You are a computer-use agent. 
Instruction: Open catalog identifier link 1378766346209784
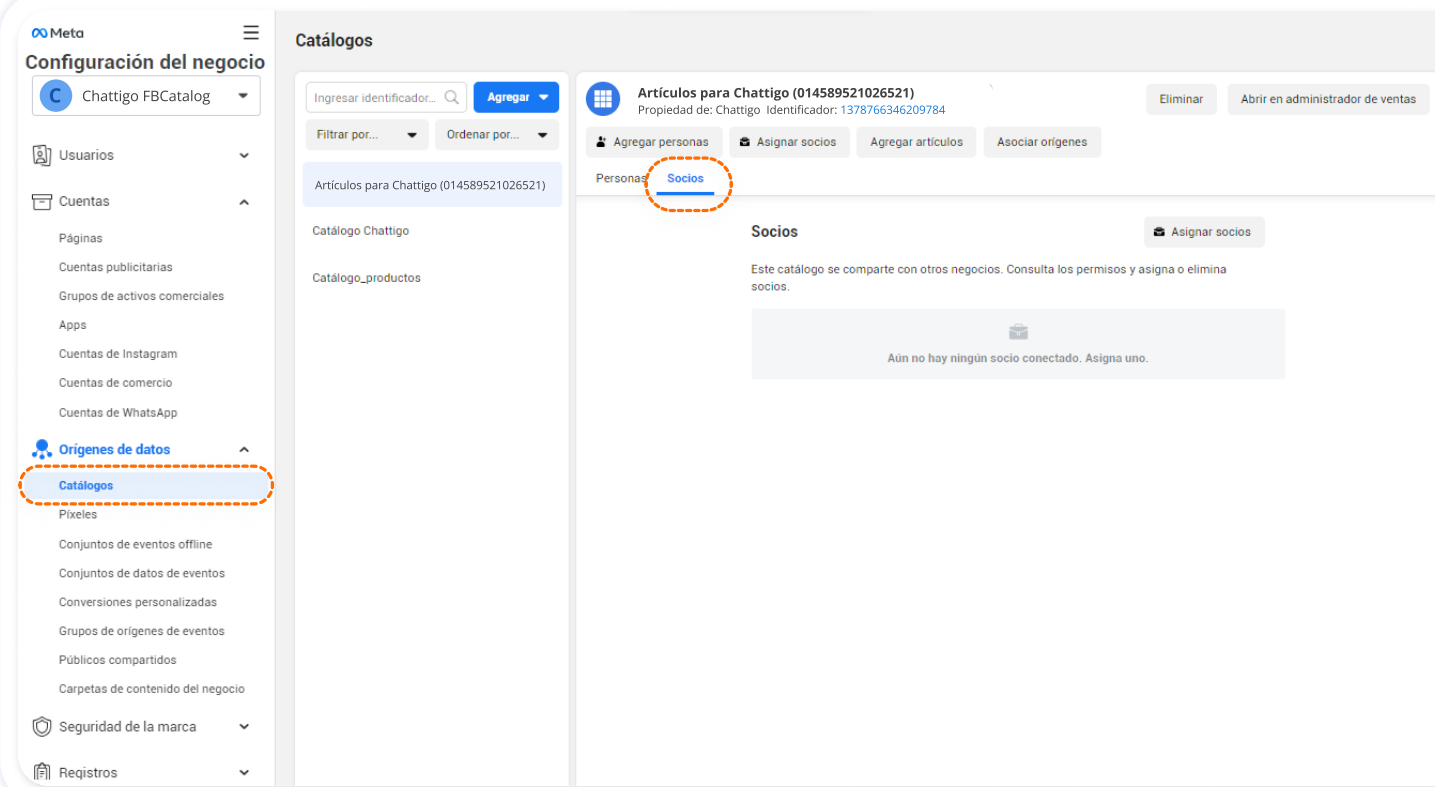click(892, 110)
